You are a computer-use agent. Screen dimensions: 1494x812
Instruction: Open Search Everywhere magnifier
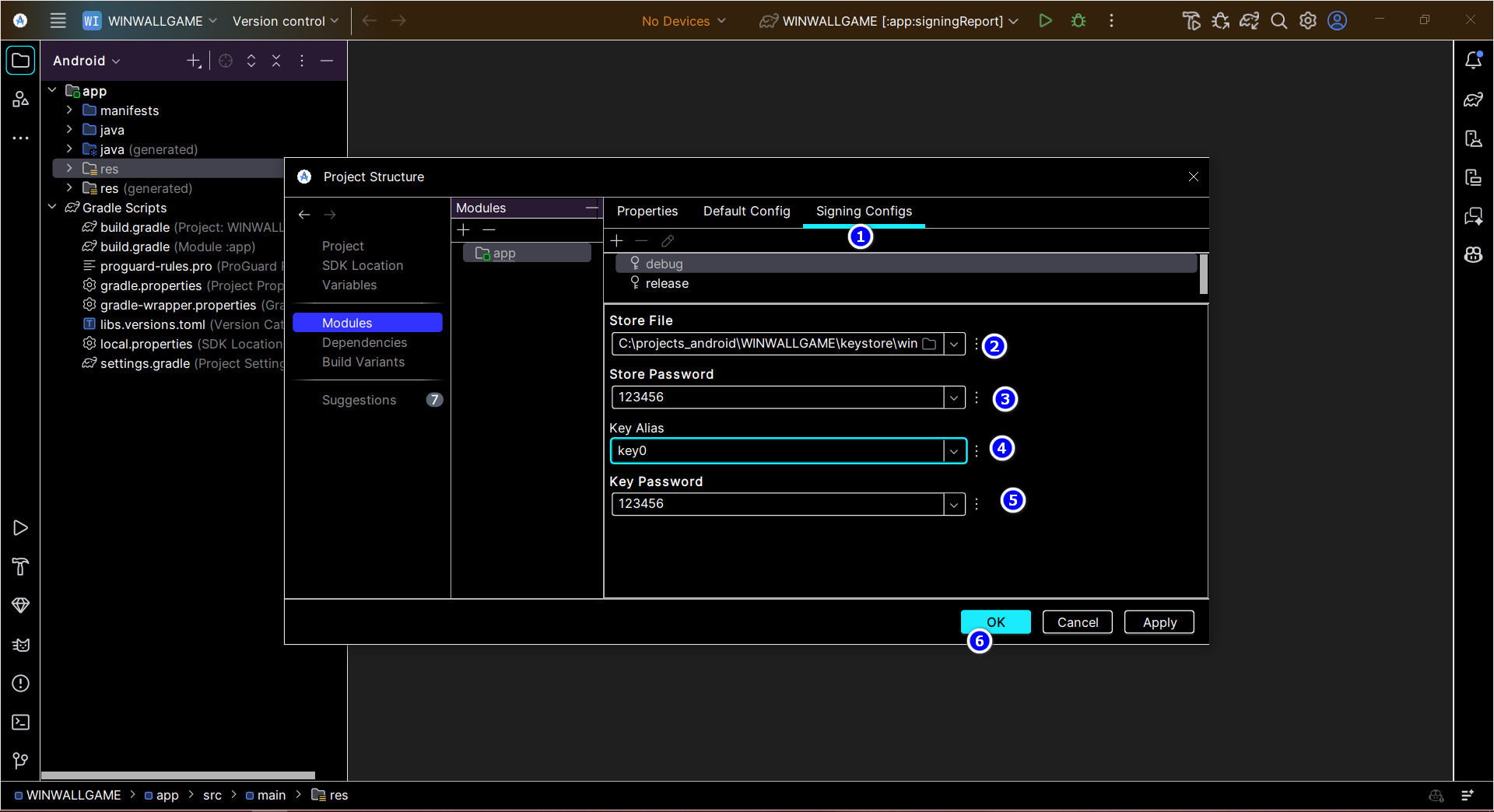pos(1279,21)
